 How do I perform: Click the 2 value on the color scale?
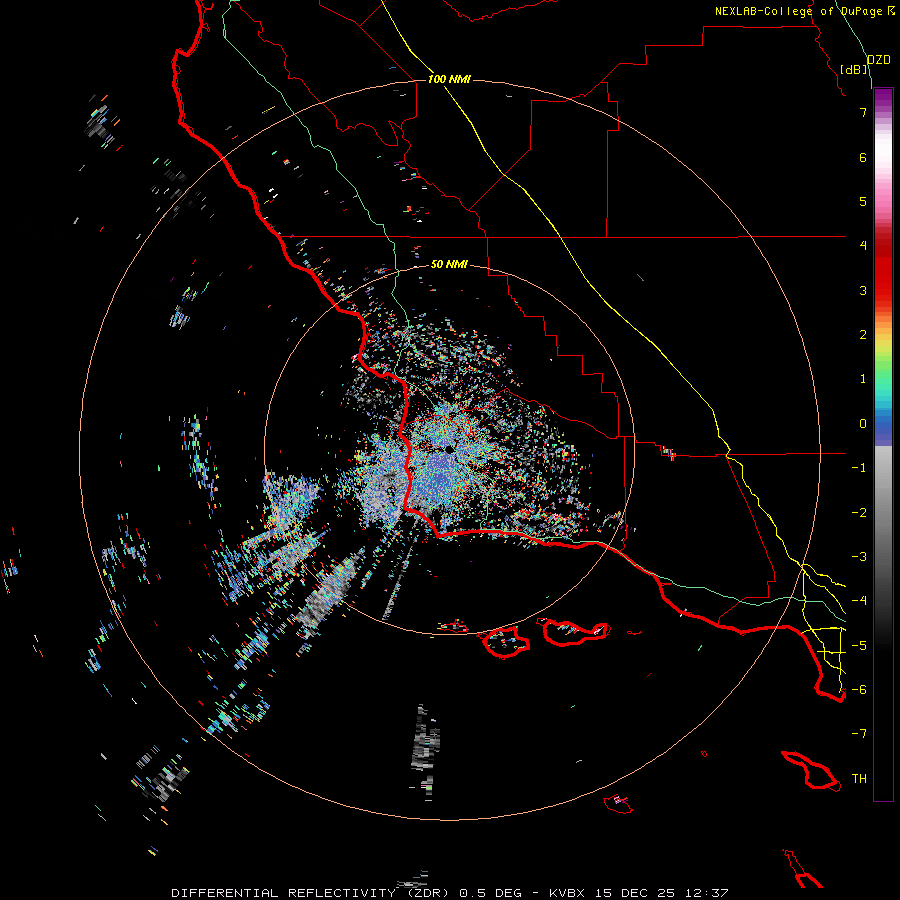[863, 335]
